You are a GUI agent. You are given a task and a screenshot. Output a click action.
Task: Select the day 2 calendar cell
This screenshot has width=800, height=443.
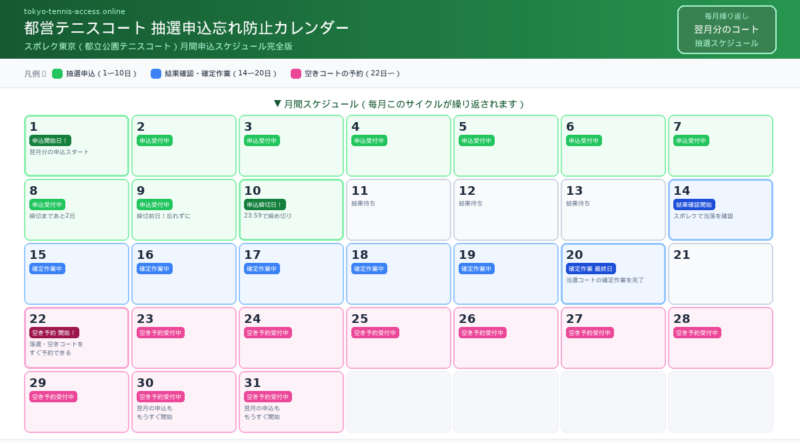coord(184,146)
